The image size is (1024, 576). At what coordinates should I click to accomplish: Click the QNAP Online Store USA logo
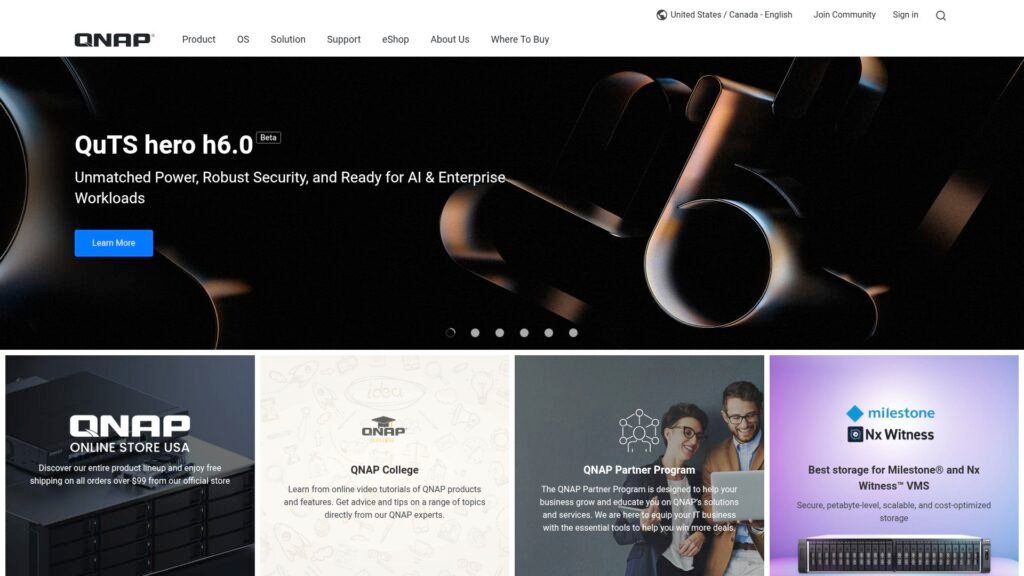[130, 434]
